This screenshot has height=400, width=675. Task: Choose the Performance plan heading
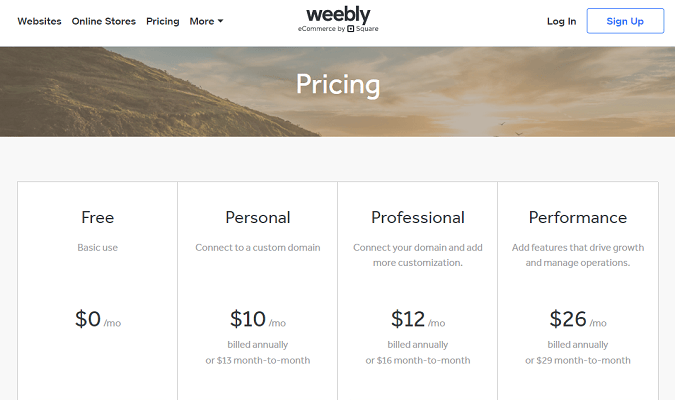(577, 217)
